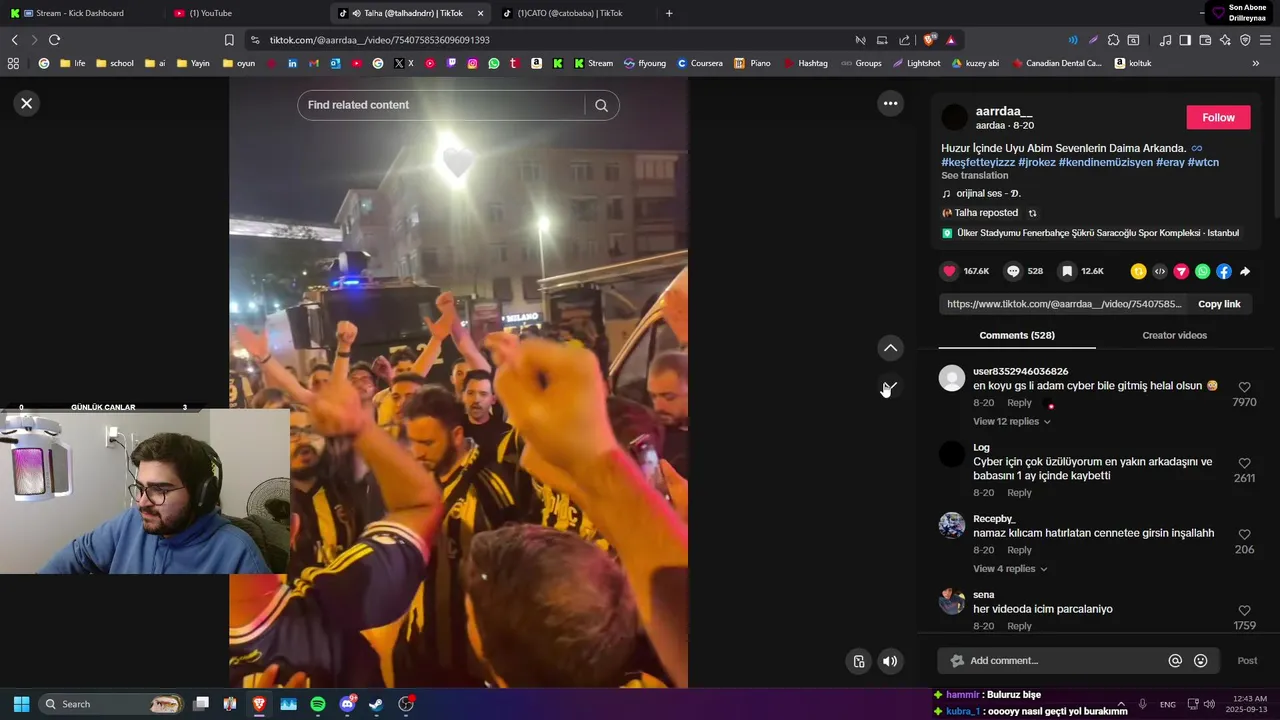Go to previous video with up arrow
1280x720 pixels.
pos(890,348)
